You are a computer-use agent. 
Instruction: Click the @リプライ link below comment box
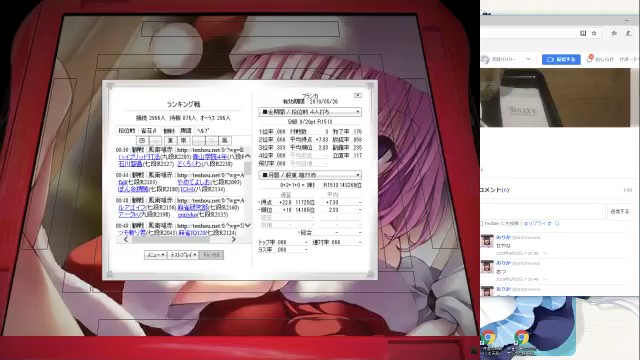(535, 224)
